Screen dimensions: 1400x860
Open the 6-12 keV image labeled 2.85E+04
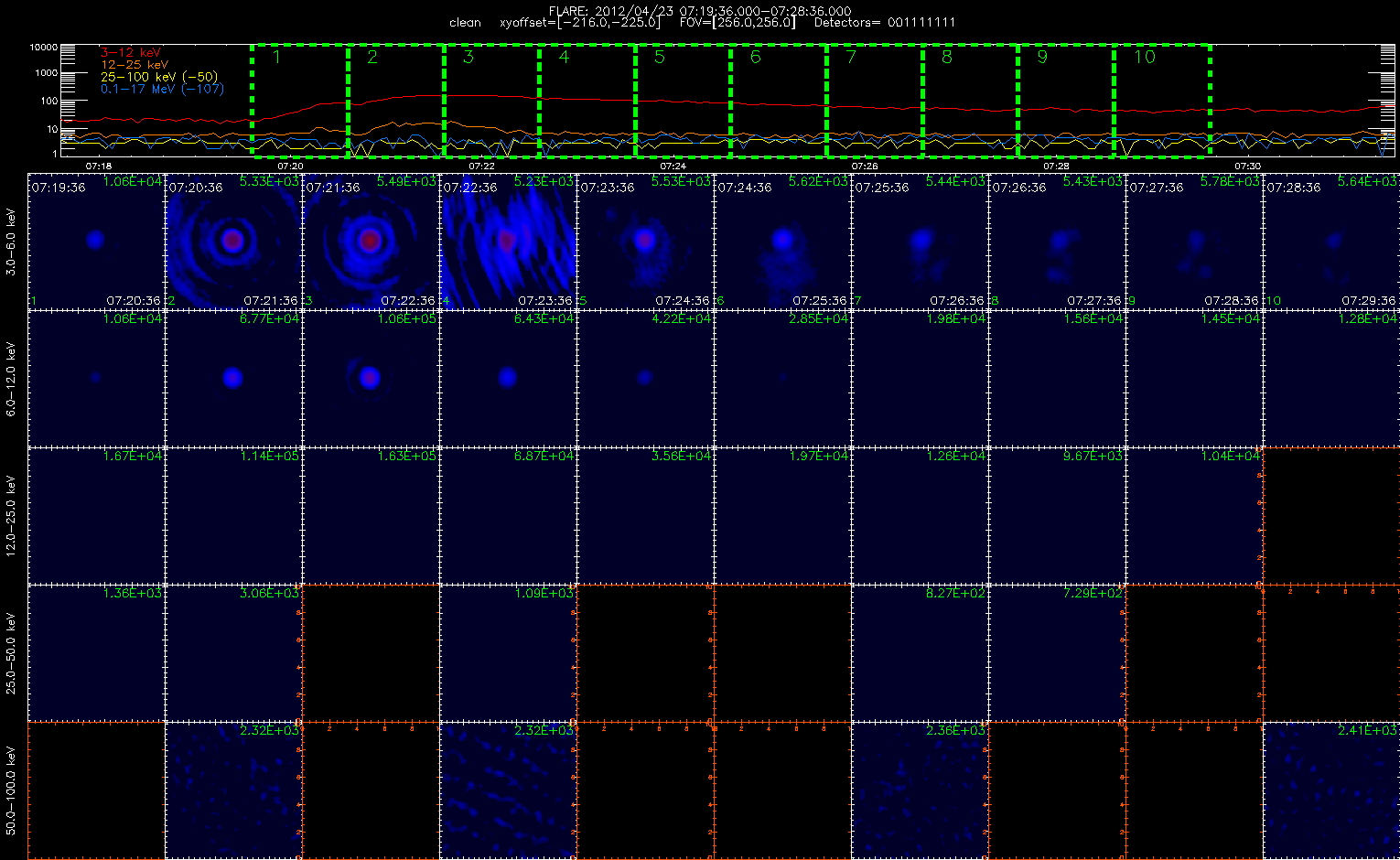[x=782, y=378]
